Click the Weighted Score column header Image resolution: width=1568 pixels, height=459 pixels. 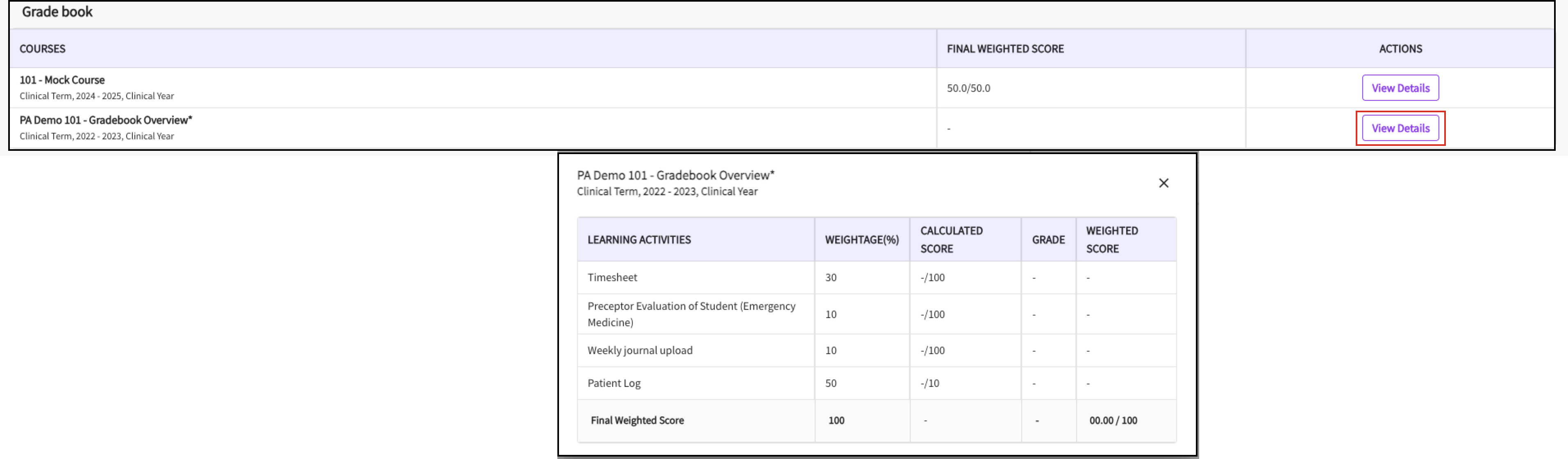tap(1111, 240)
